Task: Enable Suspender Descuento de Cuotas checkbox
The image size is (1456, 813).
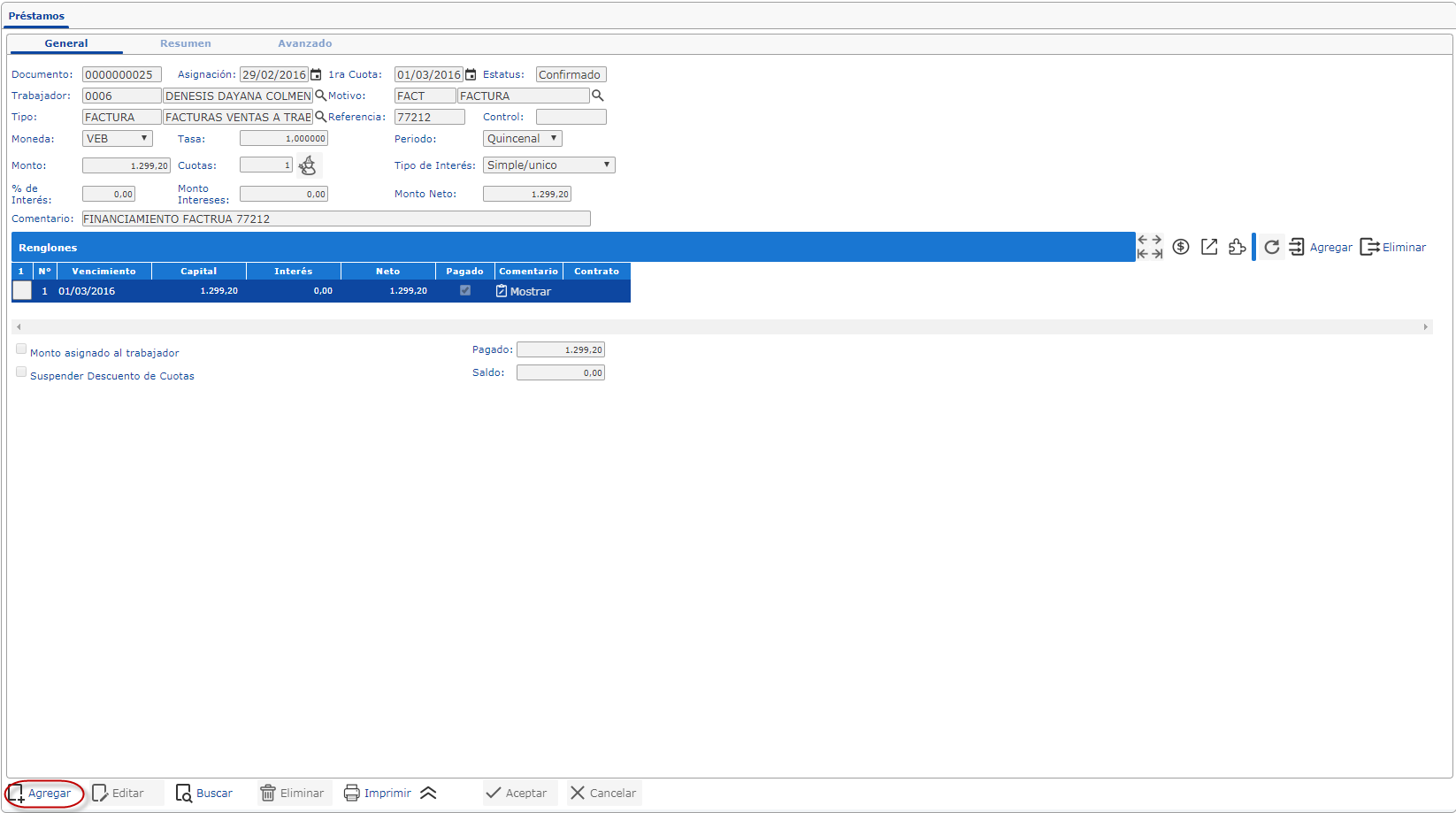Action: tap(21, 372)
